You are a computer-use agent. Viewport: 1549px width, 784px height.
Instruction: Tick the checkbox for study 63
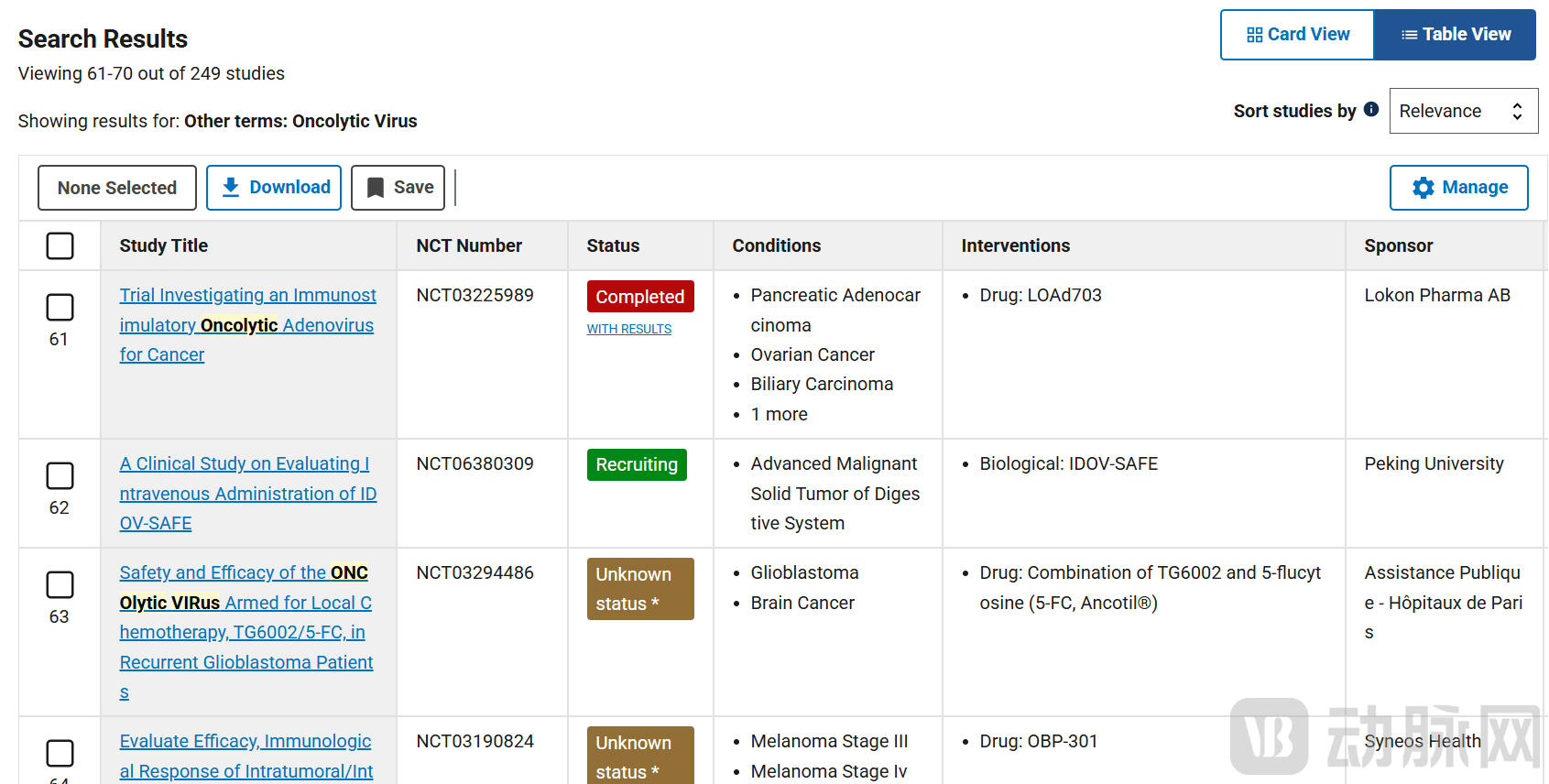pos(60,584)
